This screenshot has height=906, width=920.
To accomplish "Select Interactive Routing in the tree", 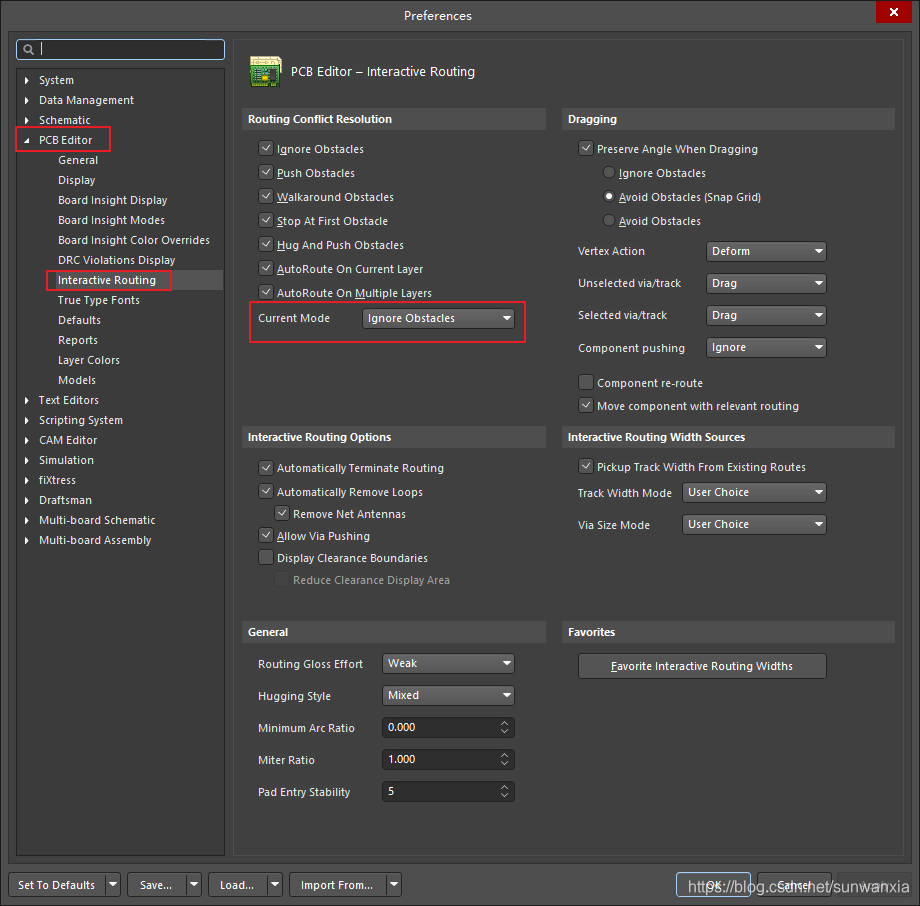I will pos(107,280).
